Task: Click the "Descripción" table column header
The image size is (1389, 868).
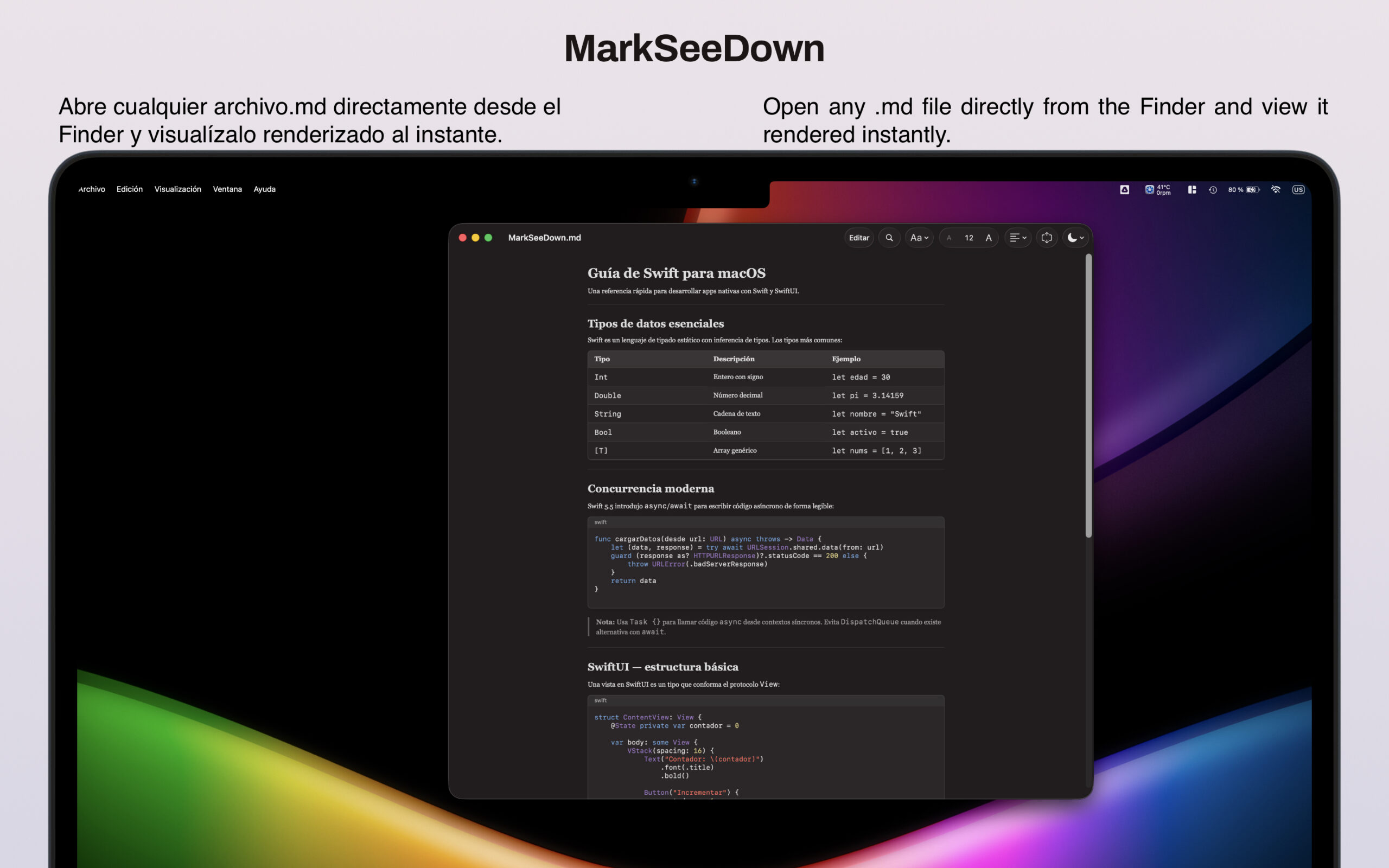Action: pos(734,359)
